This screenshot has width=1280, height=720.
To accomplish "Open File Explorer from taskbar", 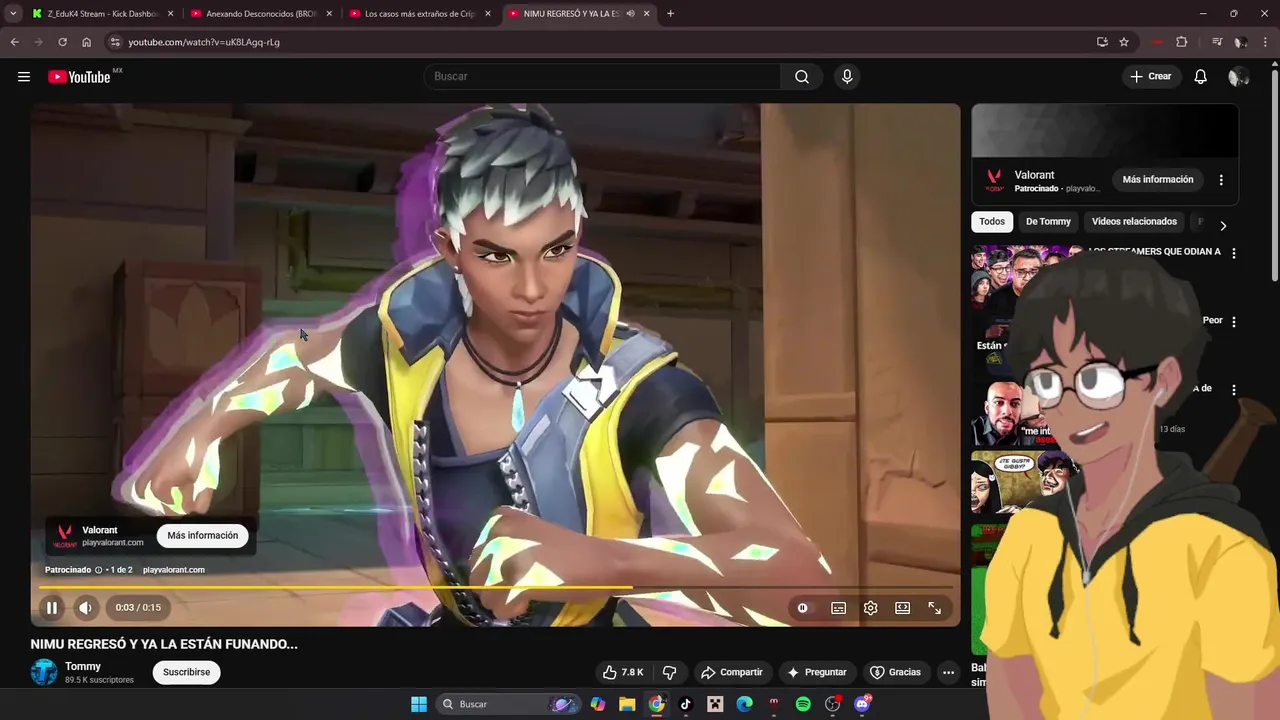I will (x=627, y=704).
